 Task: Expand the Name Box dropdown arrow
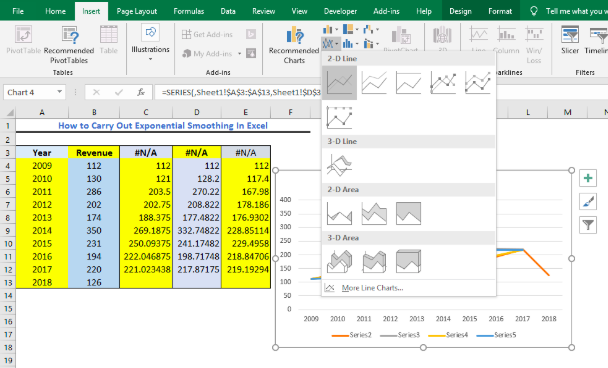pos(59,92)
